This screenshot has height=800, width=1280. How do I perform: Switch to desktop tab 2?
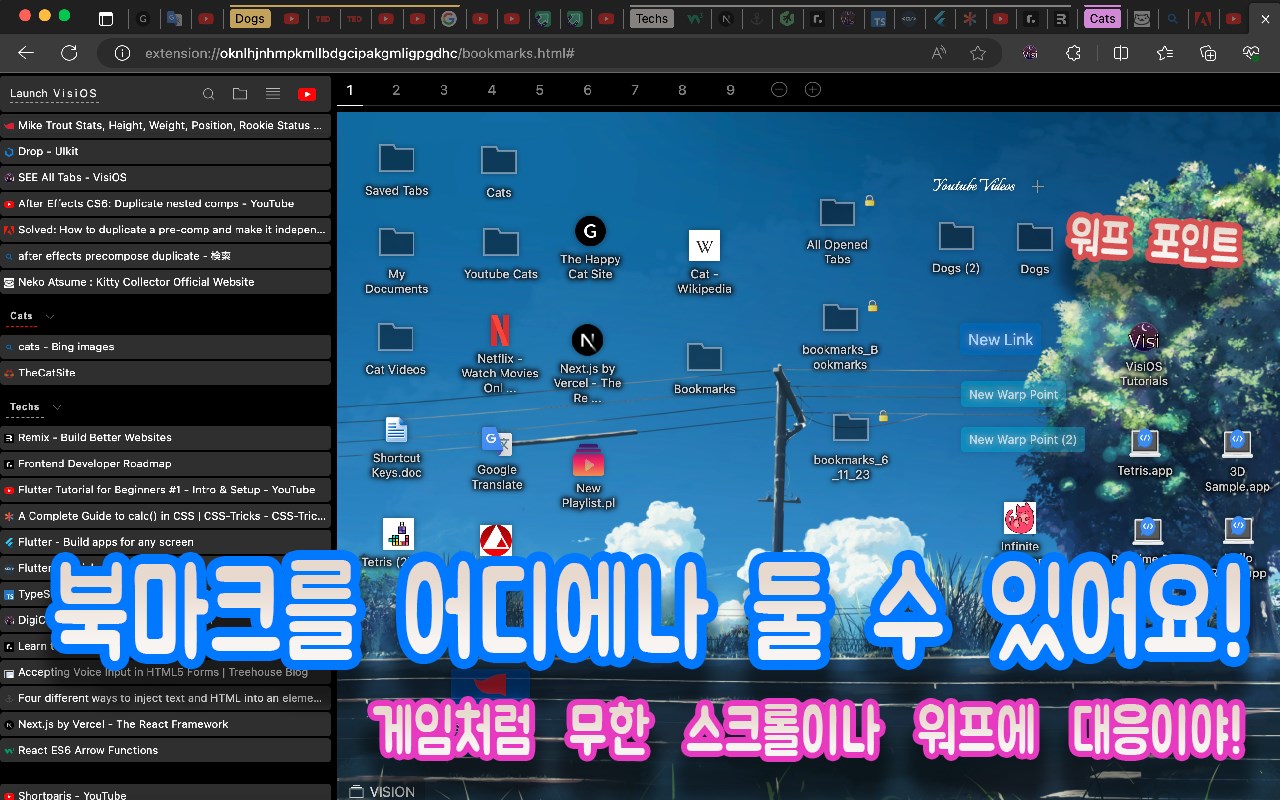(x=396, y=90)
